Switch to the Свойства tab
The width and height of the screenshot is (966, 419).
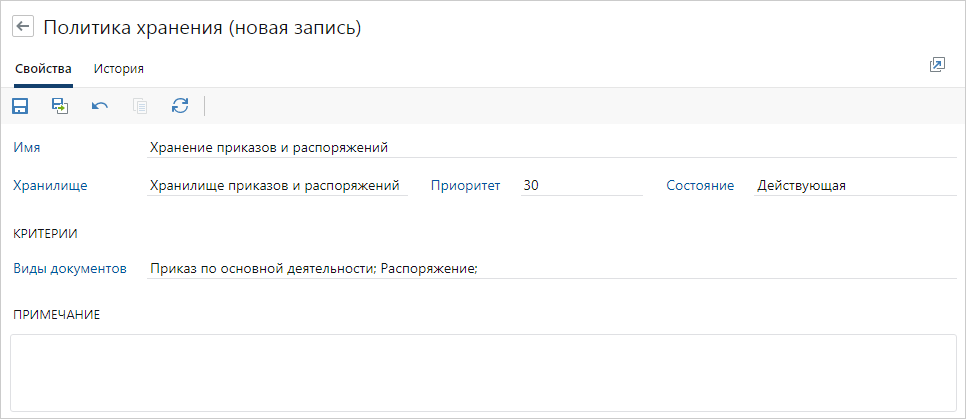click(43, 69)
